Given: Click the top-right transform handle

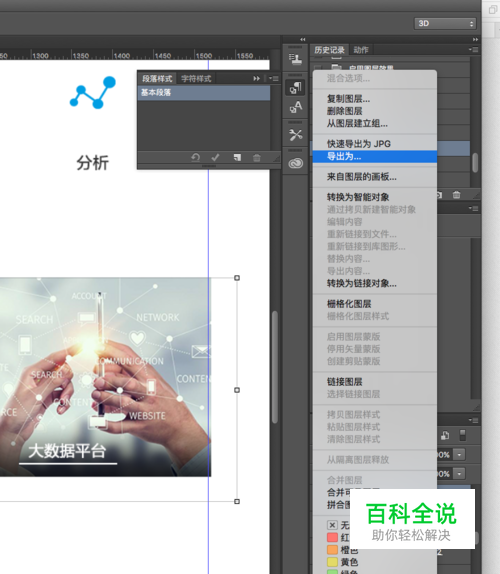Looking at the screenshot, I should pyautogui.click(x=237, y=278).
